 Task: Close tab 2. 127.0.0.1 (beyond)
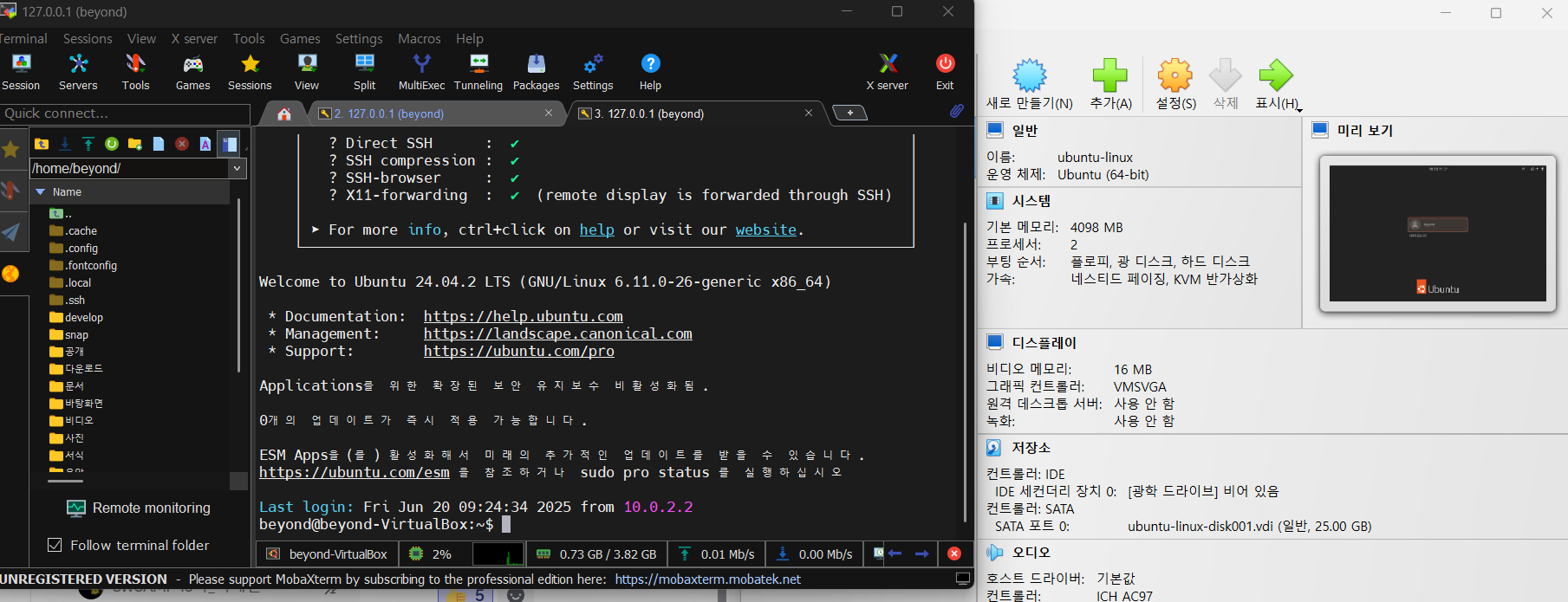tap(549, 113)
